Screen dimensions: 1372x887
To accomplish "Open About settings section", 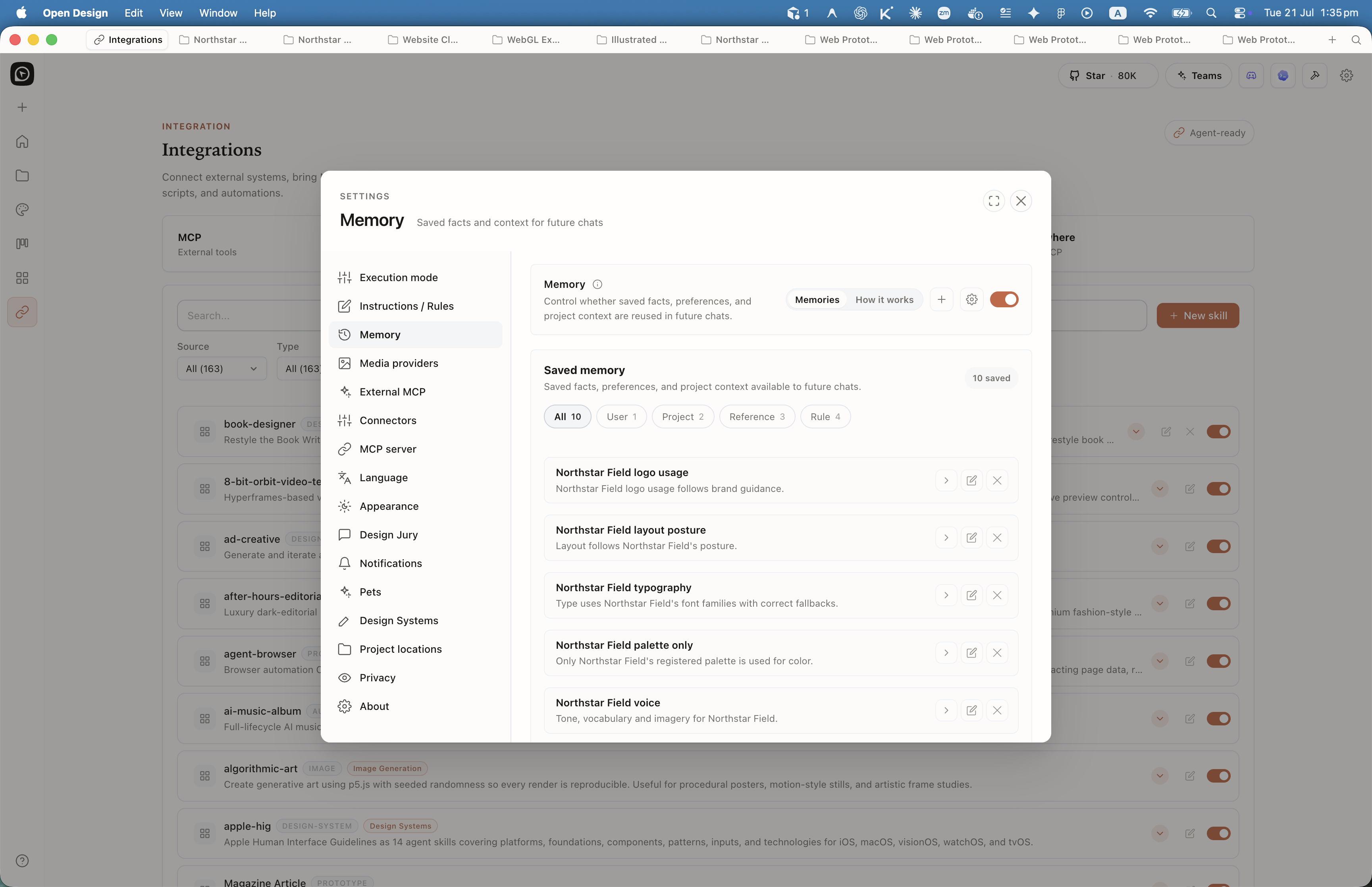I will point(415,707).
